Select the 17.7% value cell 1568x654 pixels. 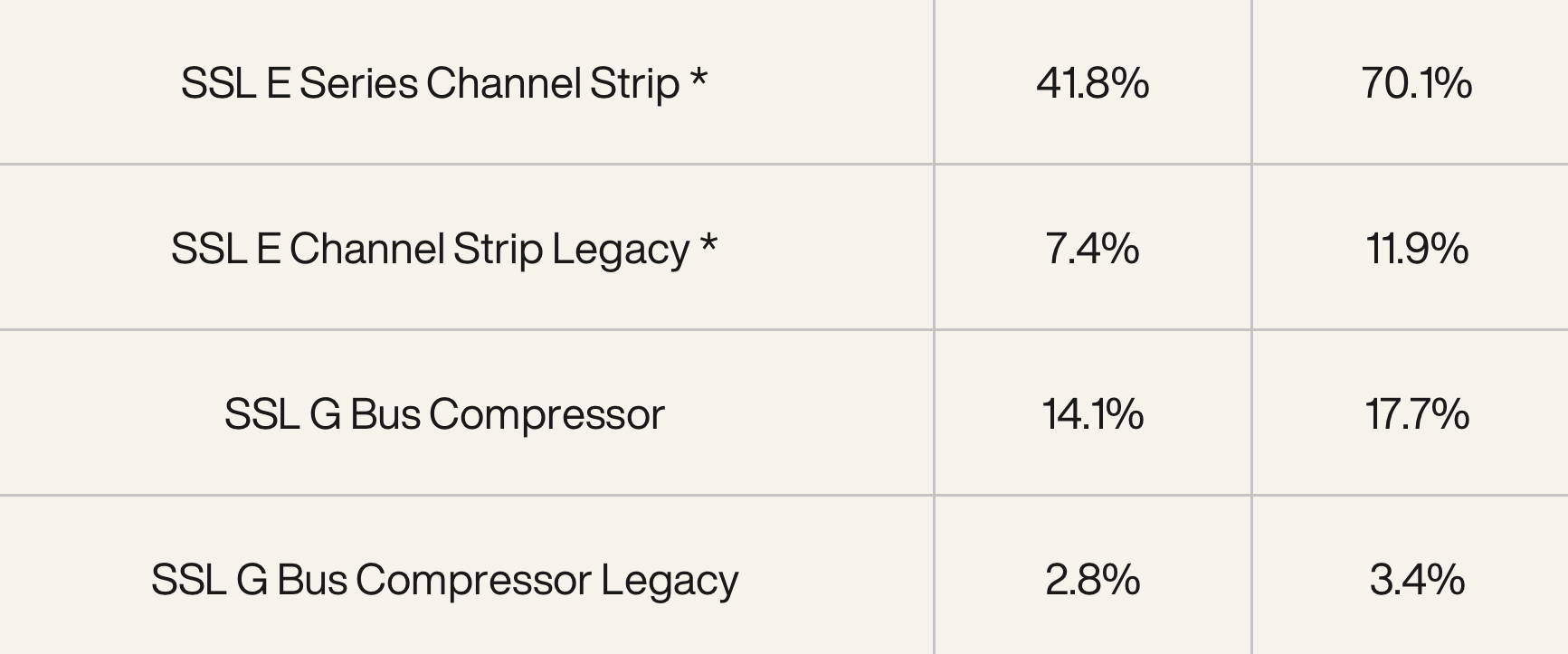point(1416,414)
